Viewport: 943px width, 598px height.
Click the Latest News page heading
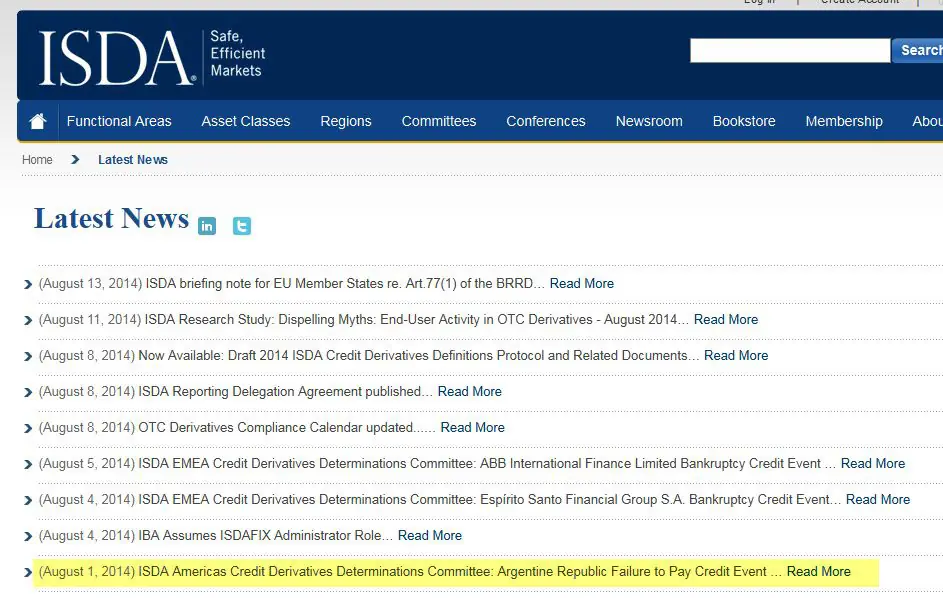tap(111, 218)
